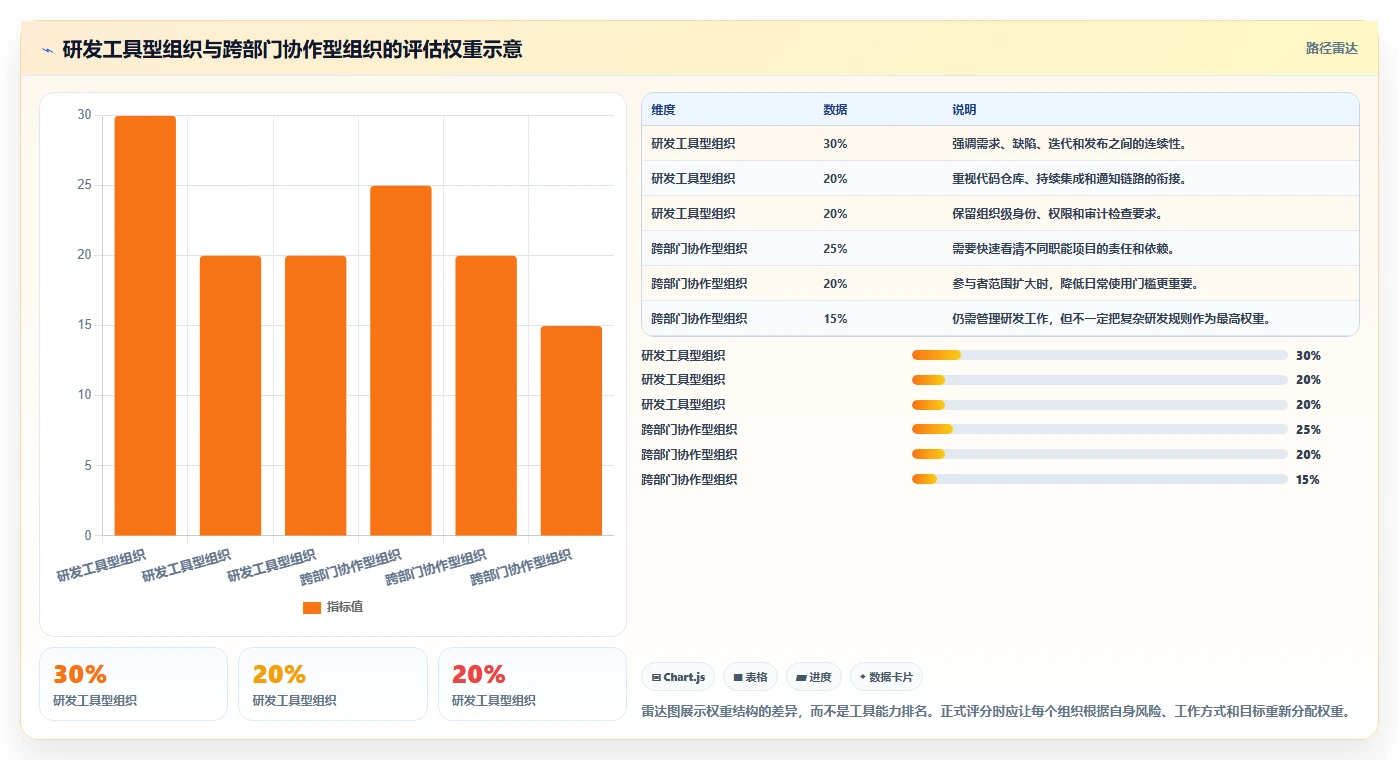Click the y-axis label 30 on the chart

[84, 115]
